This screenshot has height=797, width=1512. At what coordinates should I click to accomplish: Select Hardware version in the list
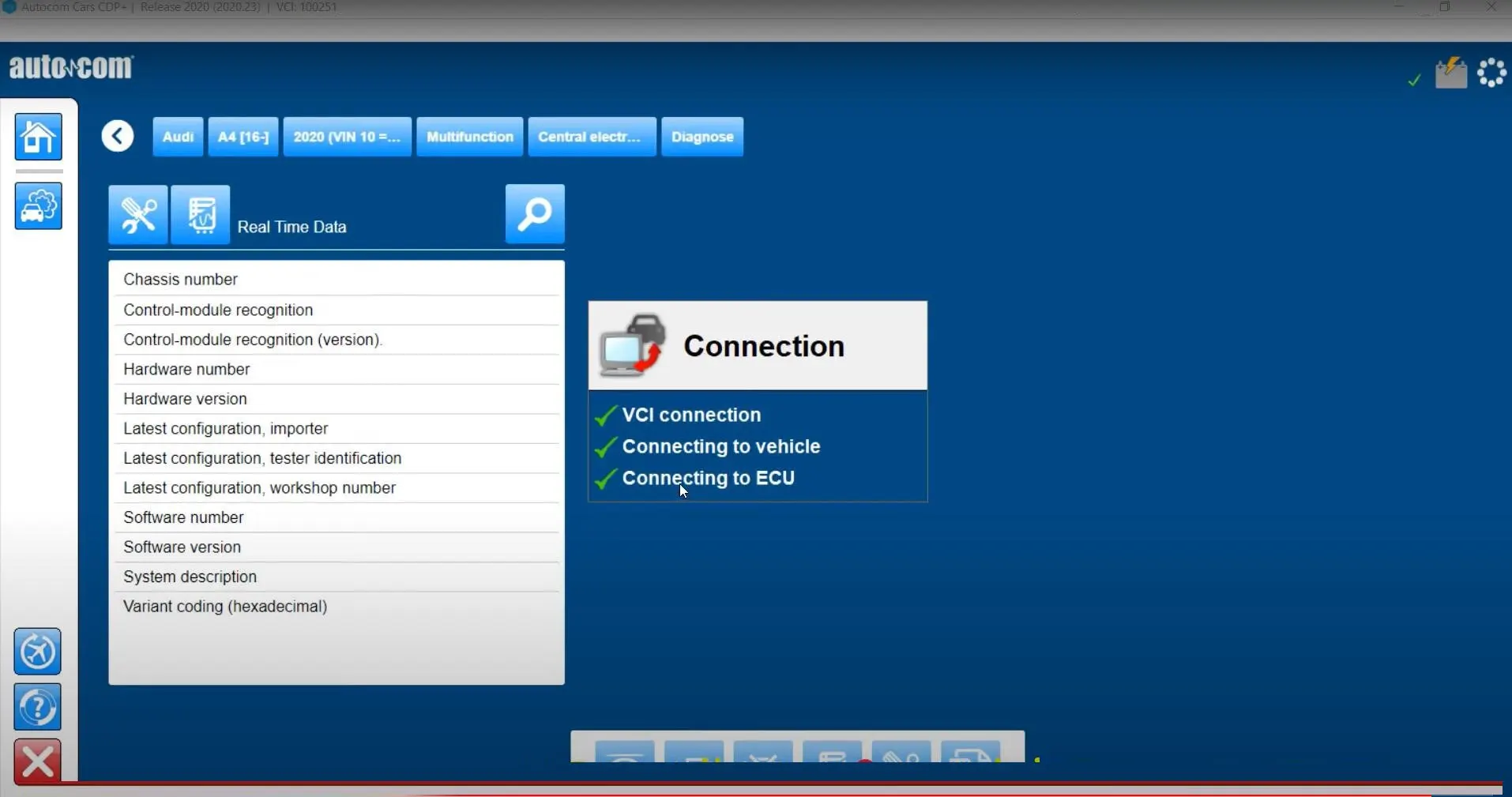pos(337,399)
